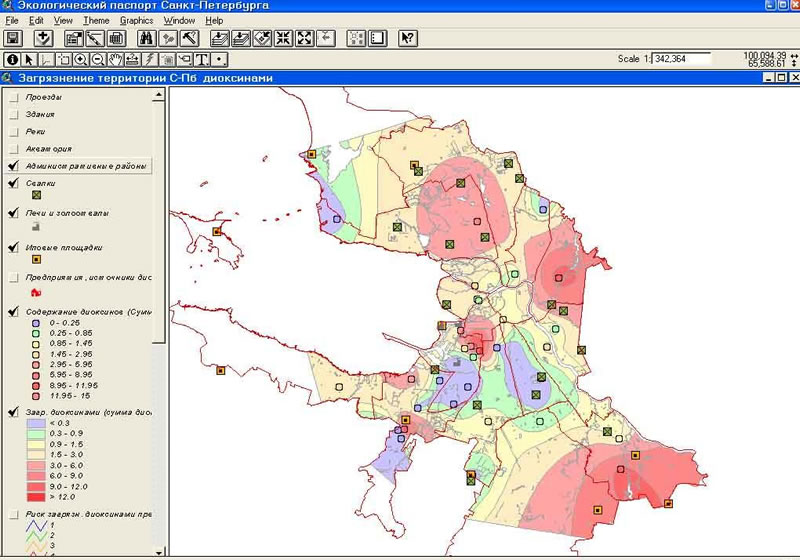Click the Add Theme toolbar icon
The width and height of the screenshot is (800, 560).
pyautogui.click(x=43, y=39)
